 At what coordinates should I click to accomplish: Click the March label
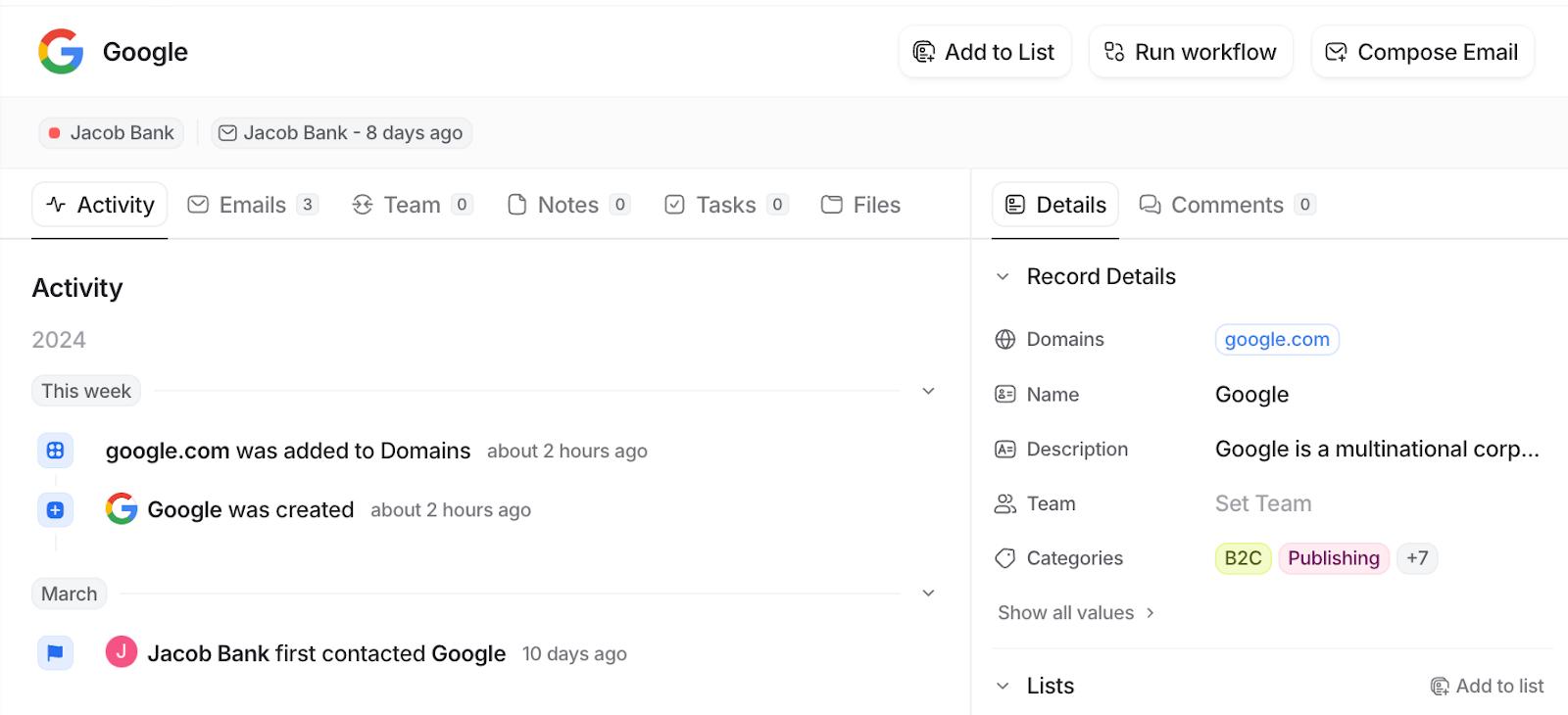[x=70, y=594]
